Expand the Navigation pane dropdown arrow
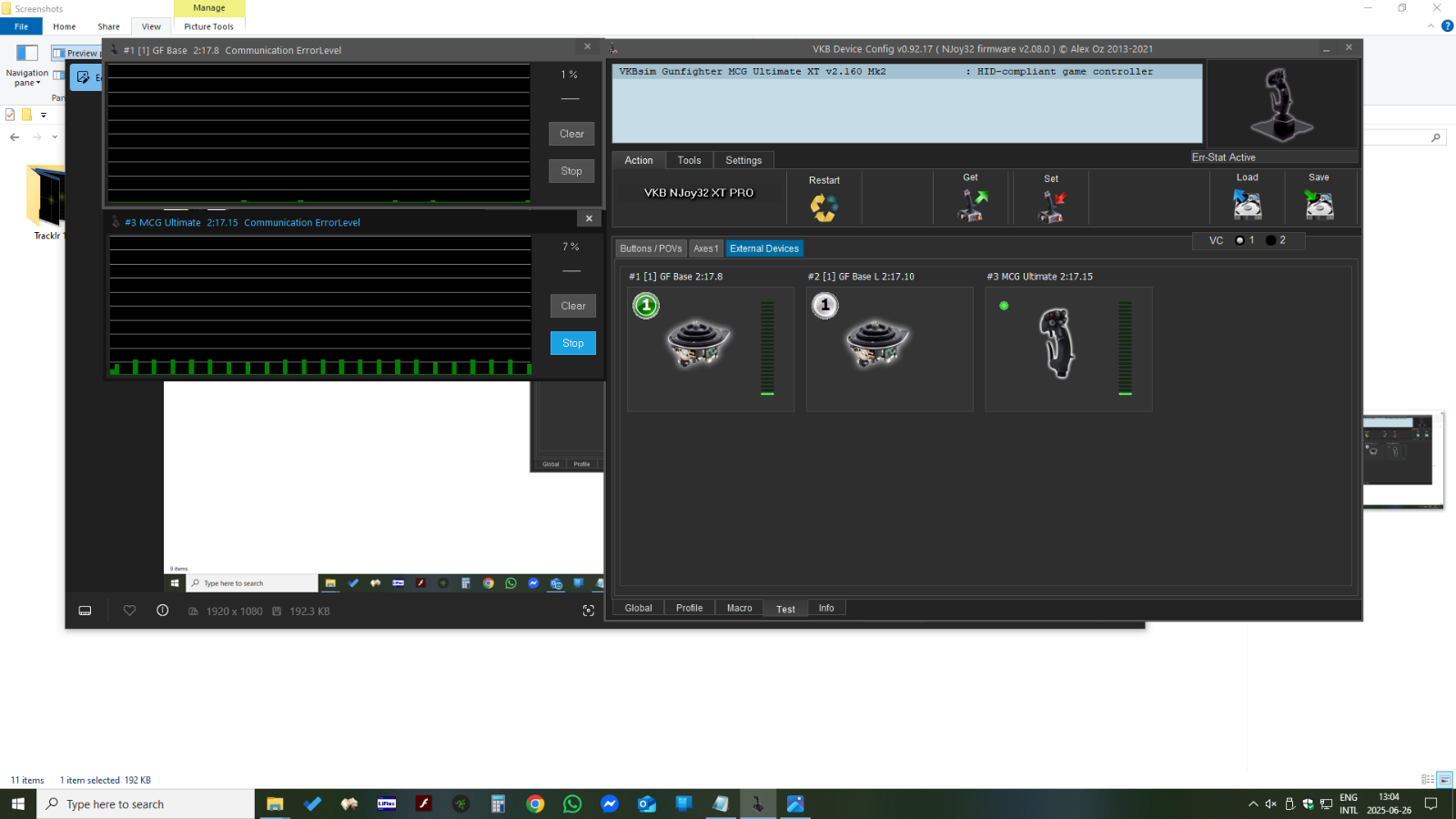The height and width of the screenshot is (819, 1456). (x=38, y=83)
